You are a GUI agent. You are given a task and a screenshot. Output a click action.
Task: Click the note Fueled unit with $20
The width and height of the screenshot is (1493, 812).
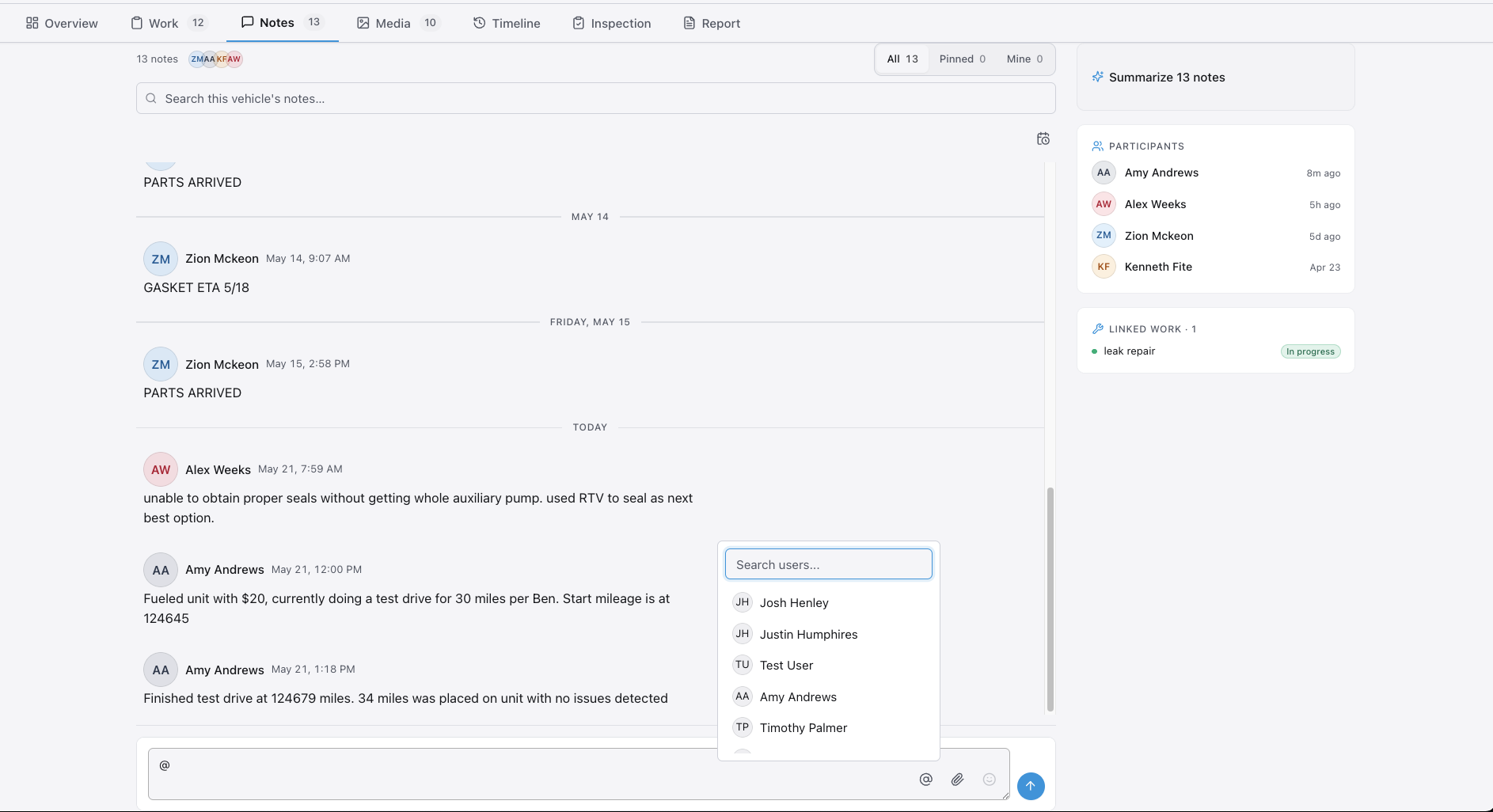[407, 609]
